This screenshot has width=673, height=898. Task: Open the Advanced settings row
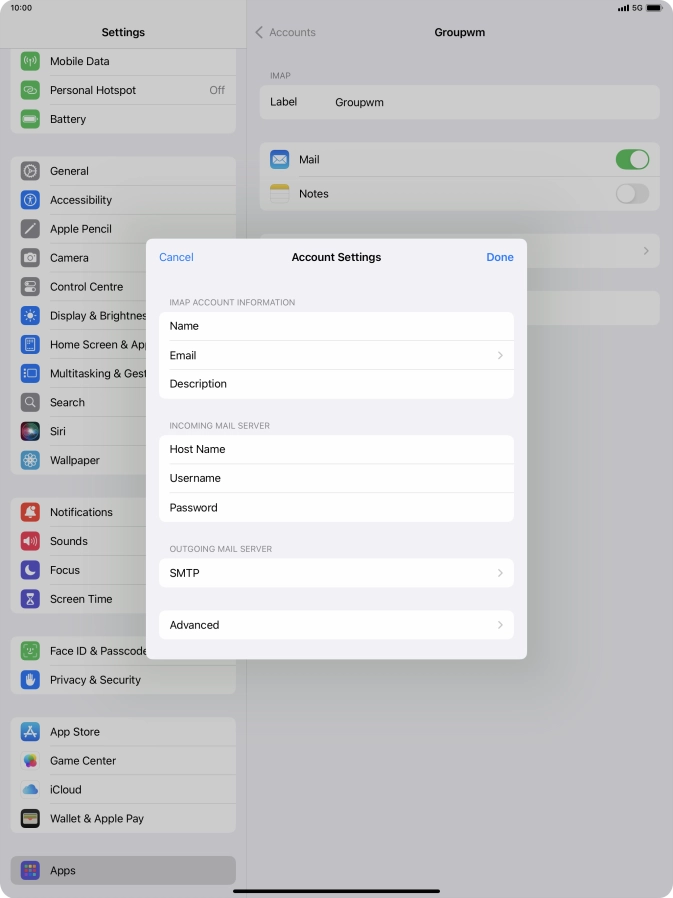[336, 625]
